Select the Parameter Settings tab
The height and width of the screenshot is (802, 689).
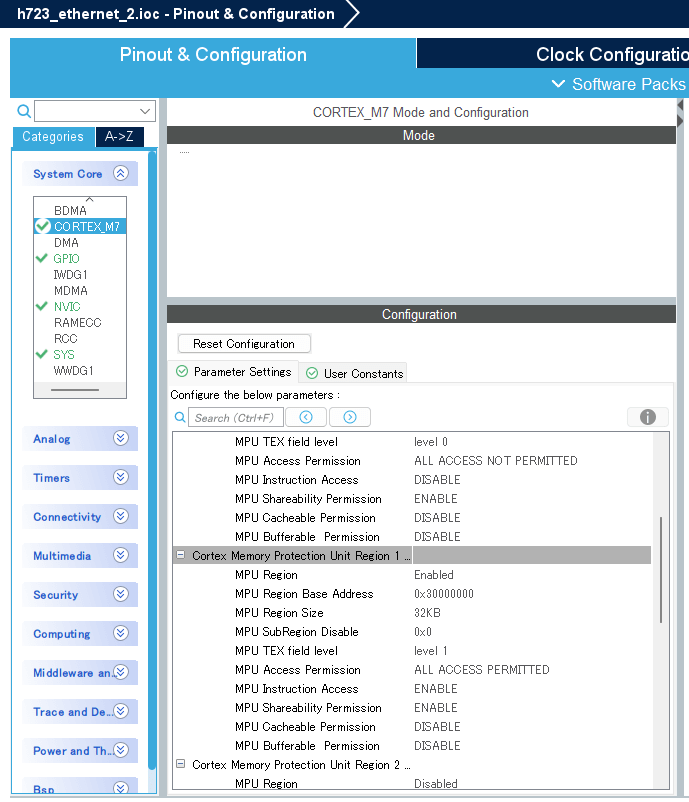tap(234, 372)
